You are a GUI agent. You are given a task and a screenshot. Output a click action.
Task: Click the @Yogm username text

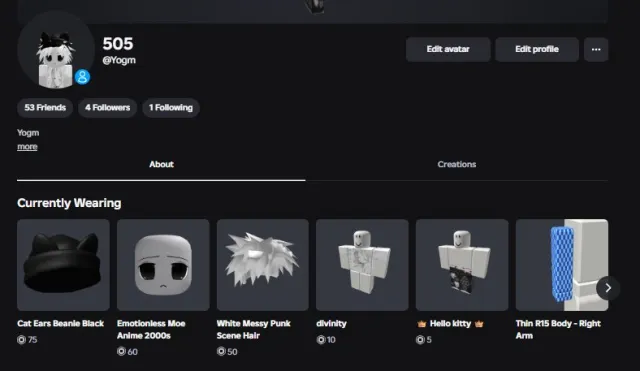119,60
